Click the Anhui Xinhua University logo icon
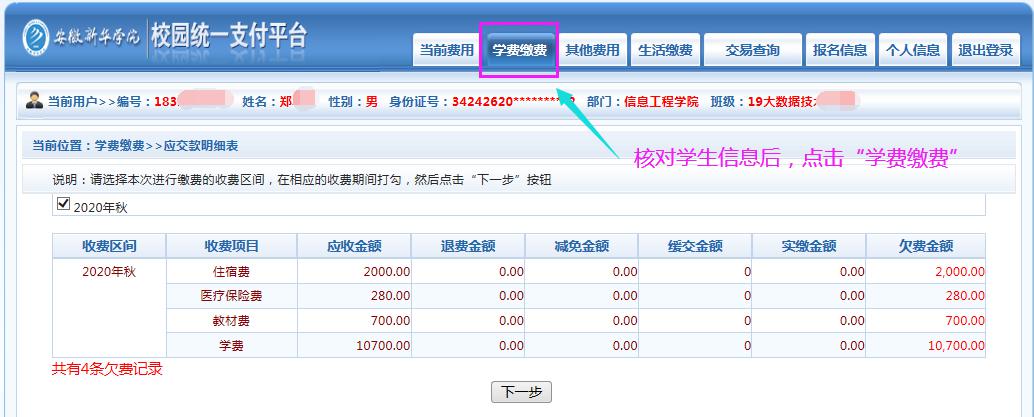The height and width of the screenshot is (417, 1034). [35, 35]
